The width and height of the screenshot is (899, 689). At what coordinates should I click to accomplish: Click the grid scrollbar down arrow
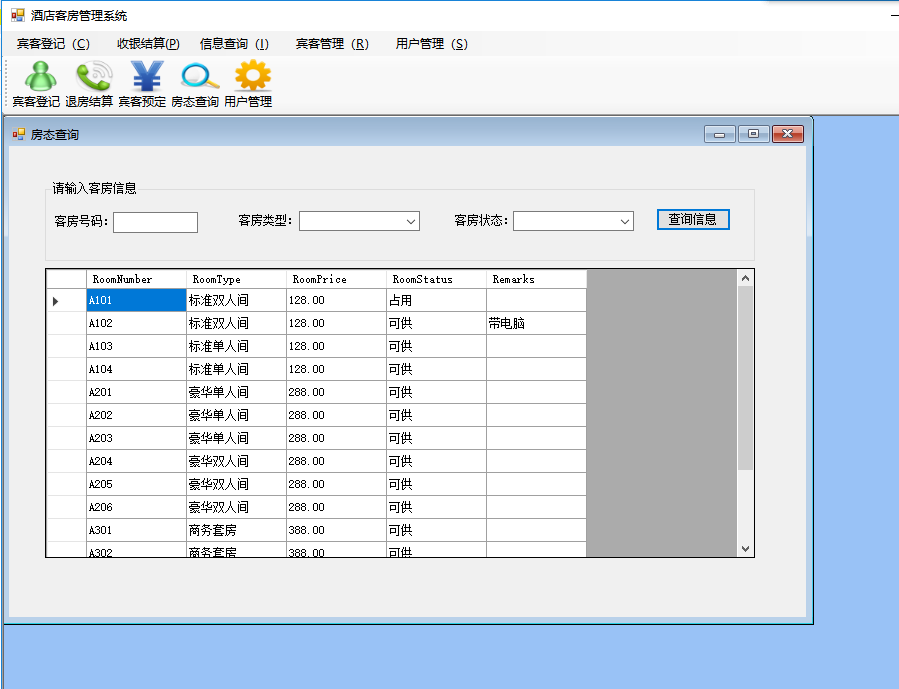point(745,549)
